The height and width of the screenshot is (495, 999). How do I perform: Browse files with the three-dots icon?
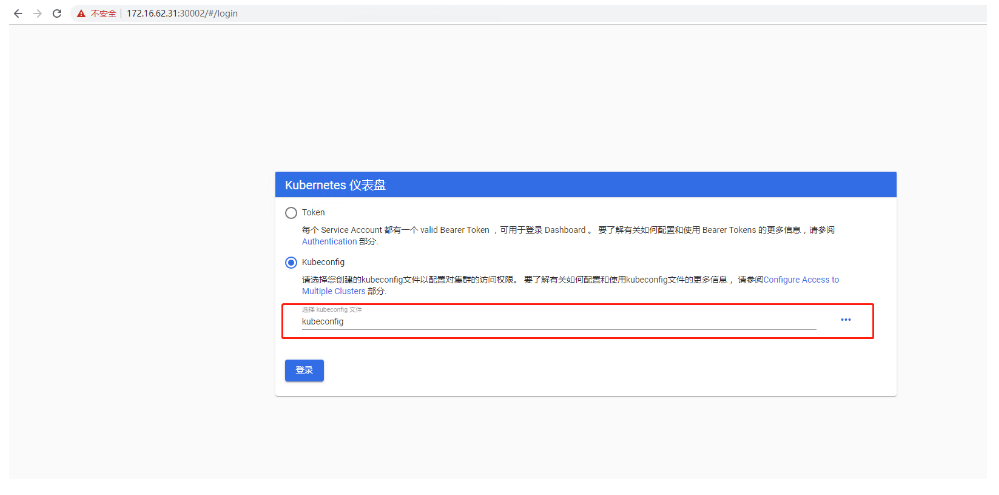point(845,320)
